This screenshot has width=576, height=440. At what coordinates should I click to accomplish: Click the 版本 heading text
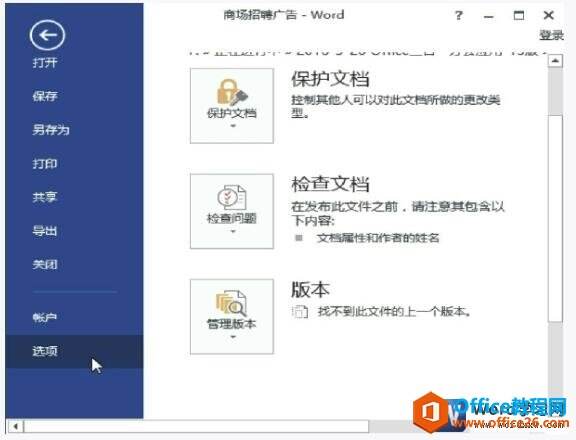310,289
